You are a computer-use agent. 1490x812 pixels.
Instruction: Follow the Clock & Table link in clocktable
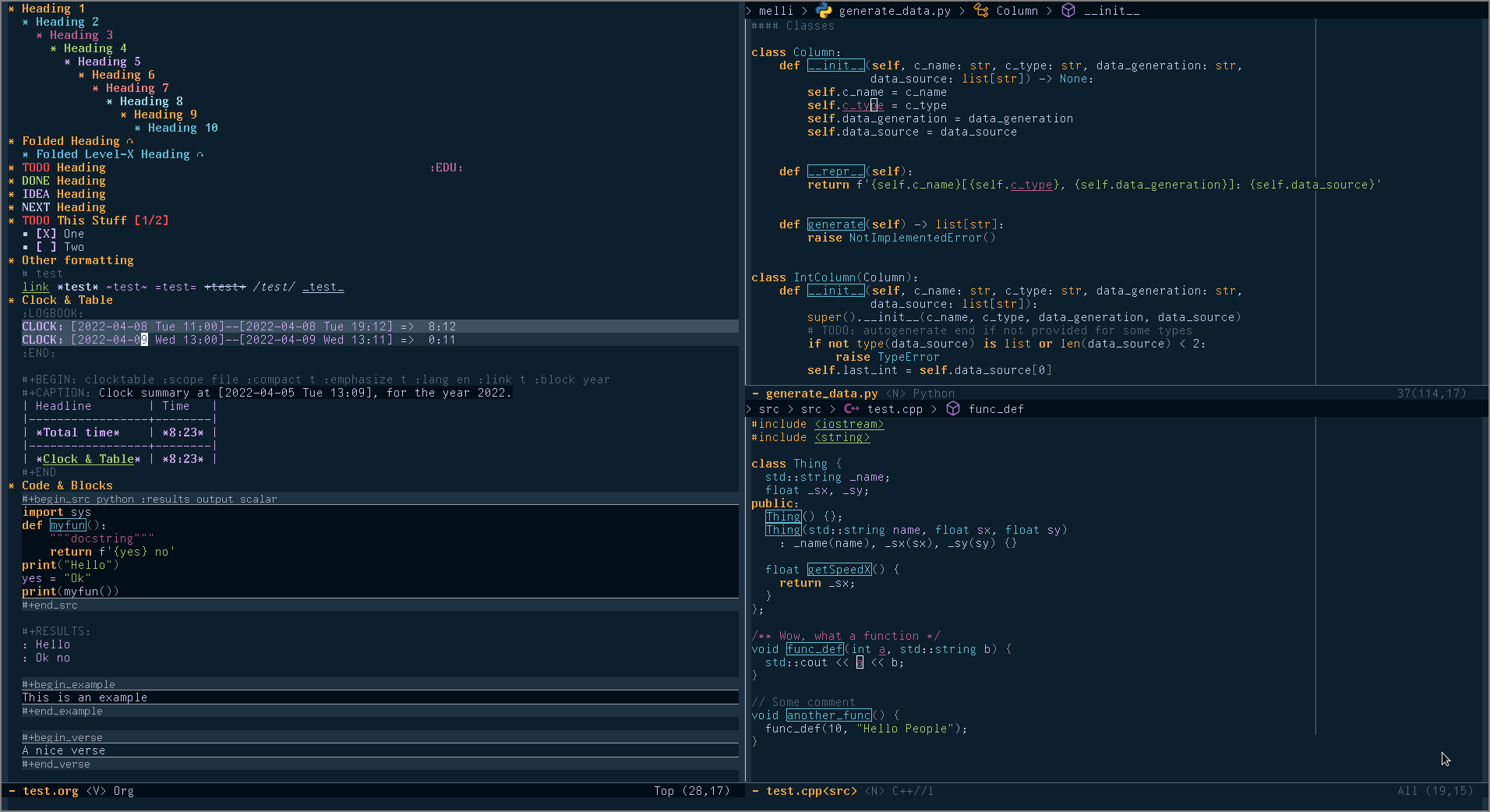click(x=88, y=459)
